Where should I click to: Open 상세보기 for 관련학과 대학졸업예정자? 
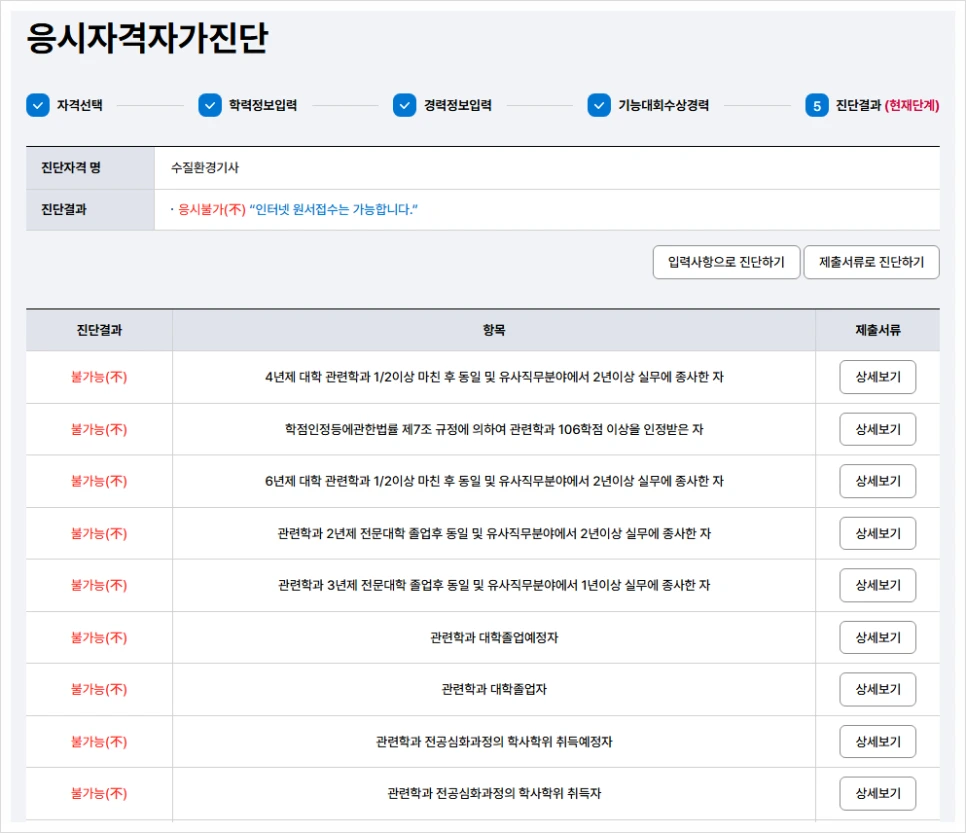point(877,637)
